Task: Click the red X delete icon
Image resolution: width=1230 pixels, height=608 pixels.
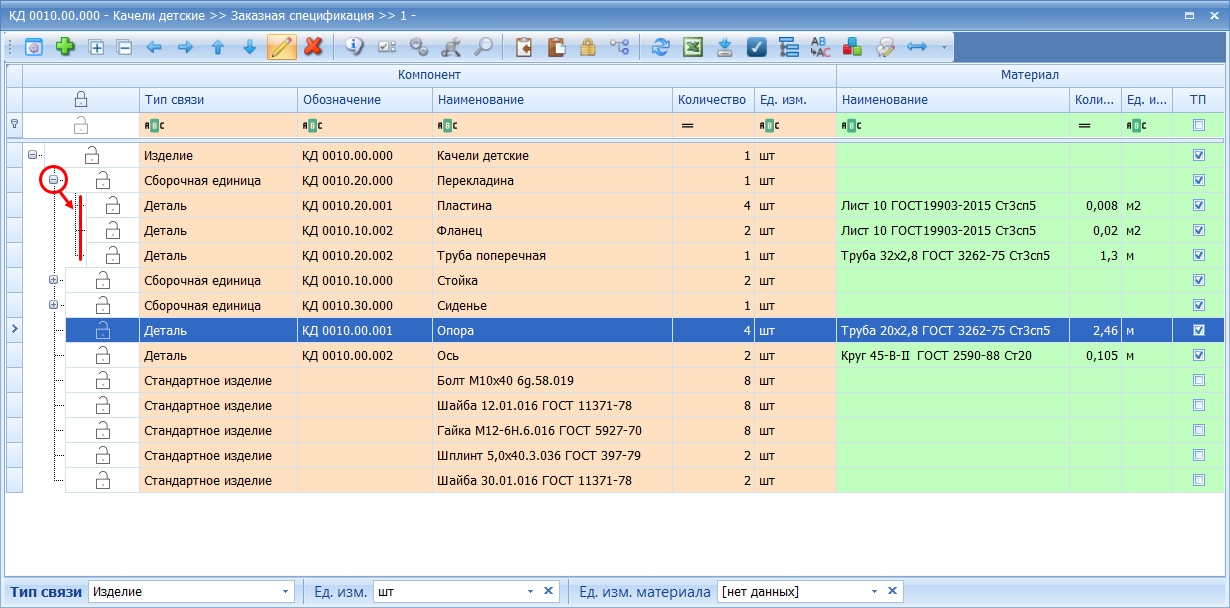Action: point(313,47)
